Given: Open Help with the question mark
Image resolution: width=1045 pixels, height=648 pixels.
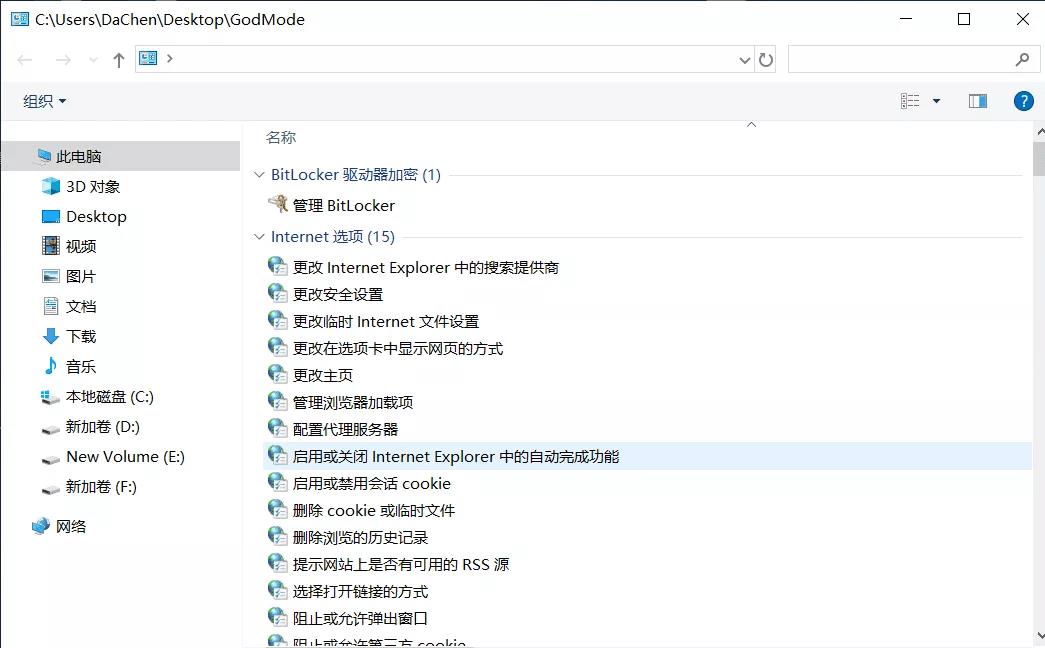Looking at the screenshot, I should click(1024, 101).
